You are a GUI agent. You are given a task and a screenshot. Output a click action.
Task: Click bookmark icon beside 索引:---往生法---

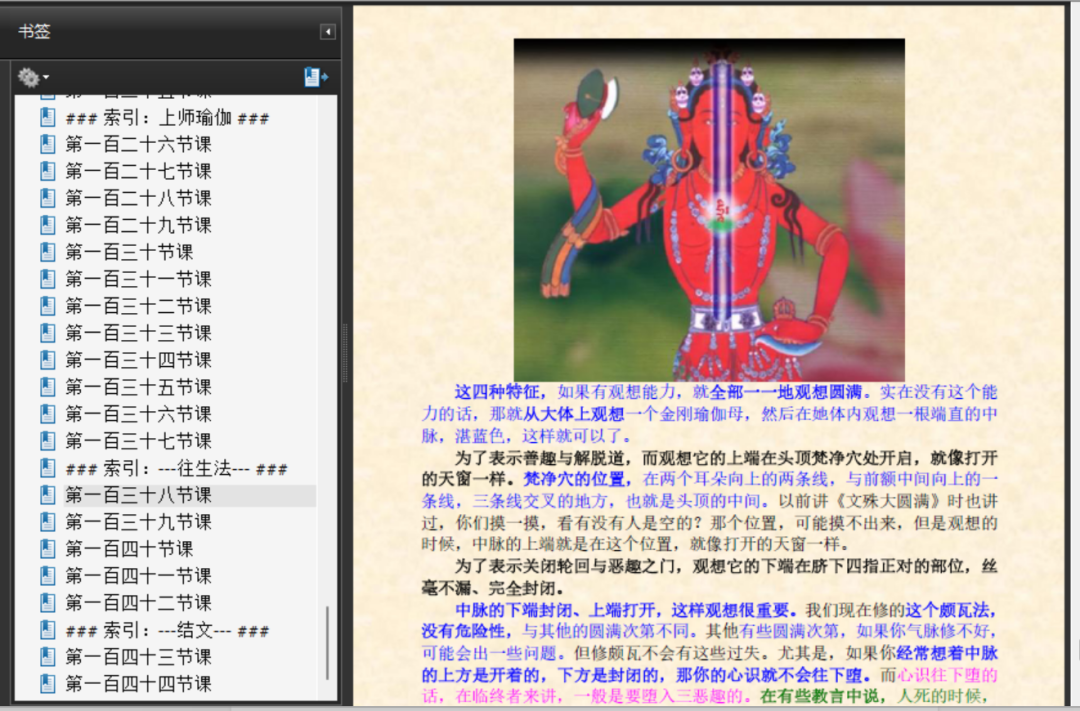[x=48, y=468]
